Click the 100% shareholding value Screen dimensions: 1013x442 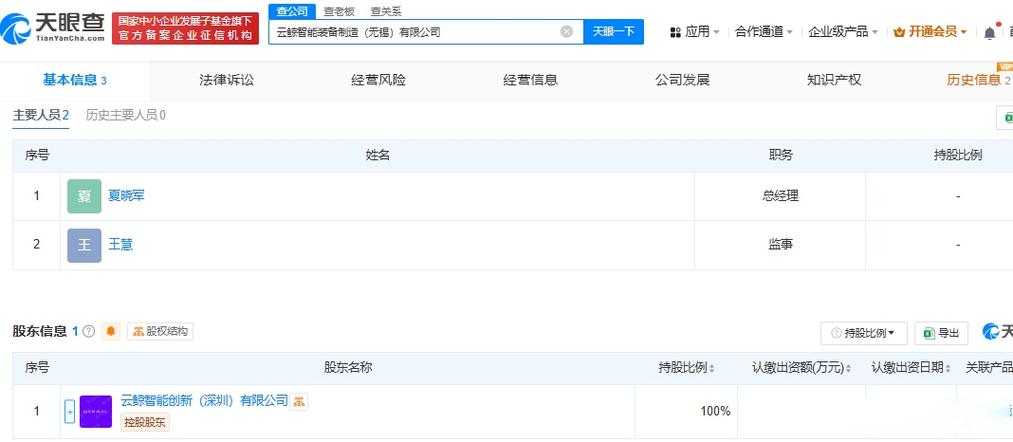(715, 411)
